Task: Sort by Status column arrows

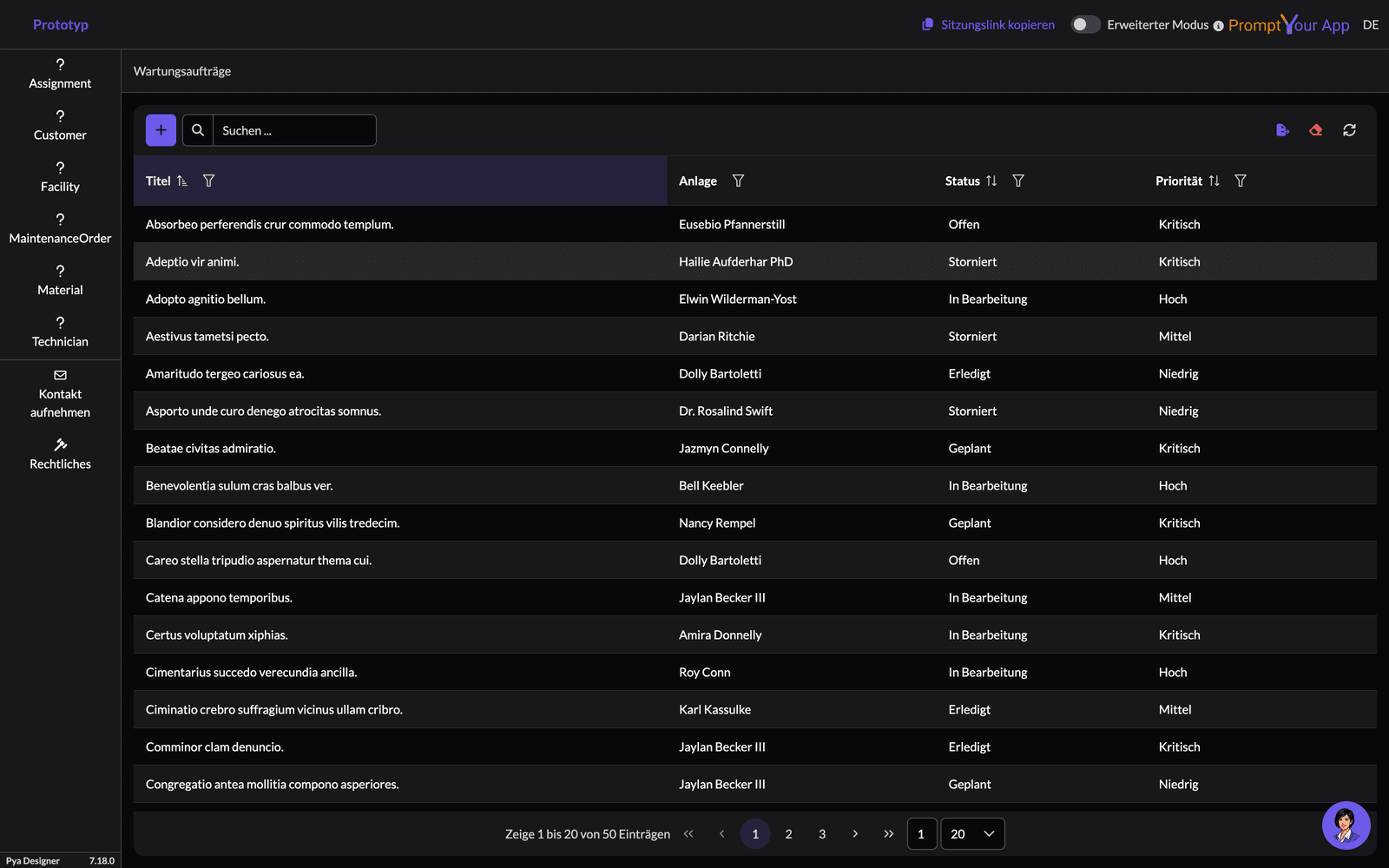Action: (991, 181)
